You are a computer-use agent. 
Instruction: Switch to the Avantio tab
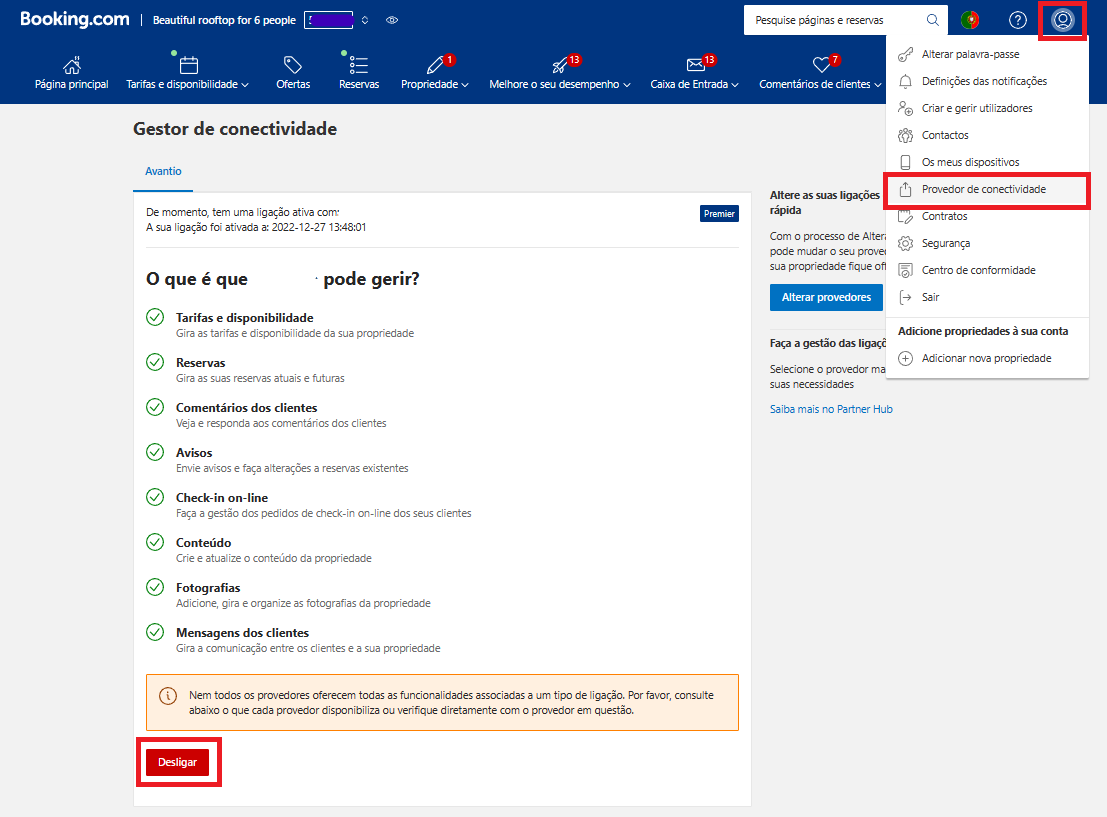coord(163,172)
